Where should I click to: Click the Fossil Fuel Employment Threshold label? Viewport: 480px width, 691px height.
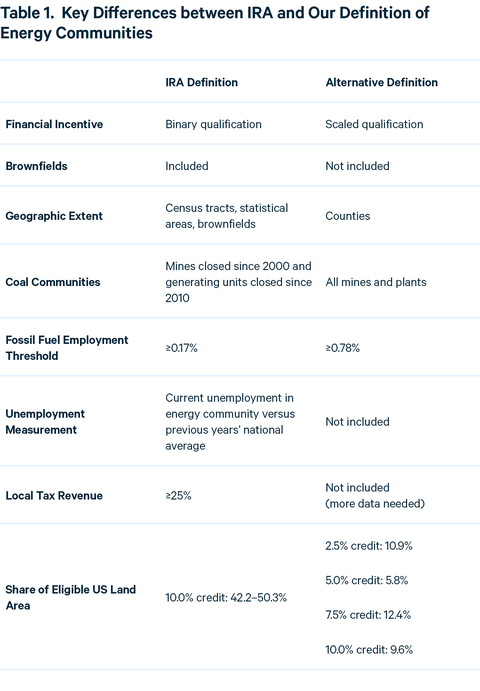67,348
